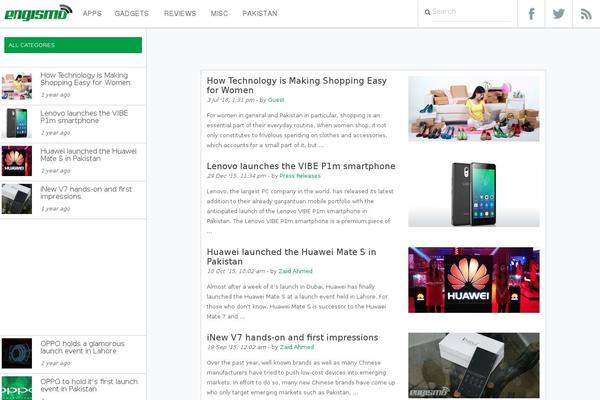Open sidebar link OPPO to hold it's first launch
This screenshot has height=400, width=600.
click(x=89, y=385)
